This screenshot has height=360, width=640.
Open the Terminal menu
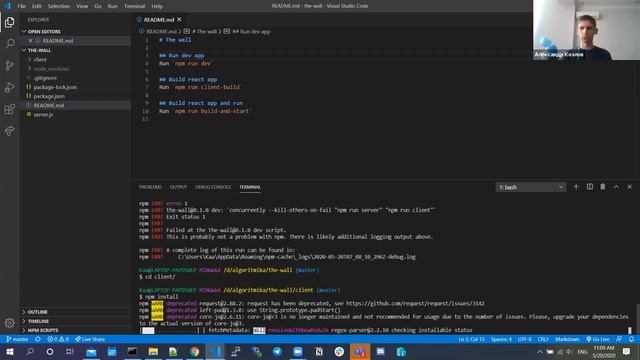[x=134, y=6]
